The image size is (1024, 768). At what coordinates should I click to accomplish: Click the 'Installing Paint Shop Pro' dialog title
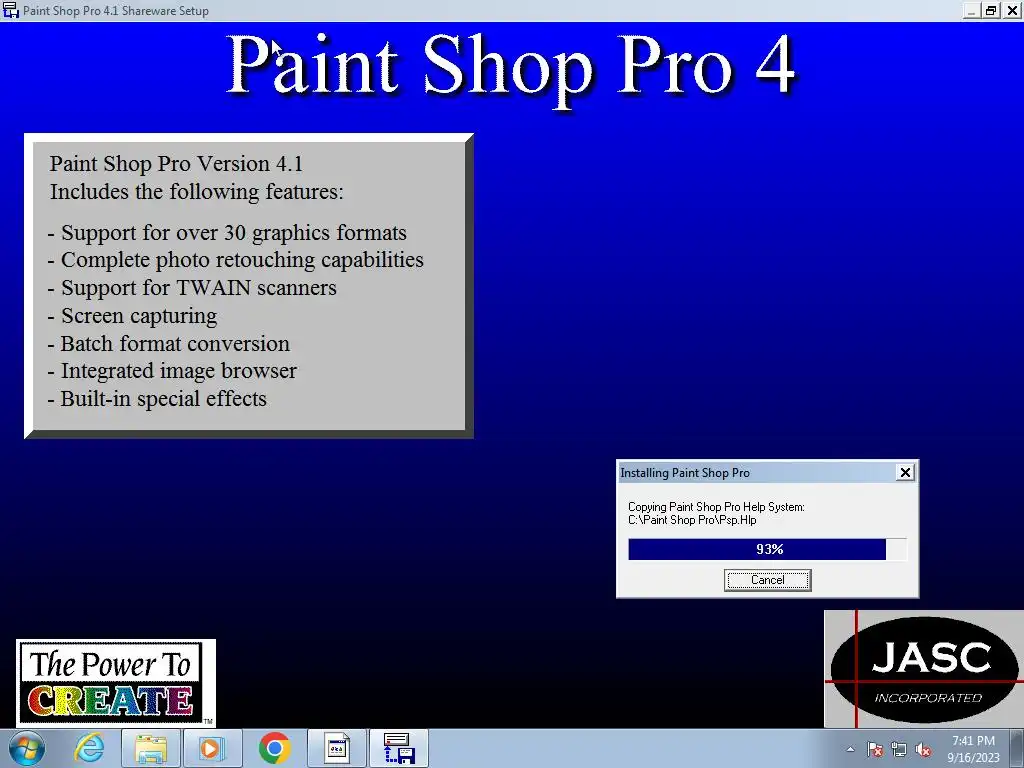coord(685,473)
